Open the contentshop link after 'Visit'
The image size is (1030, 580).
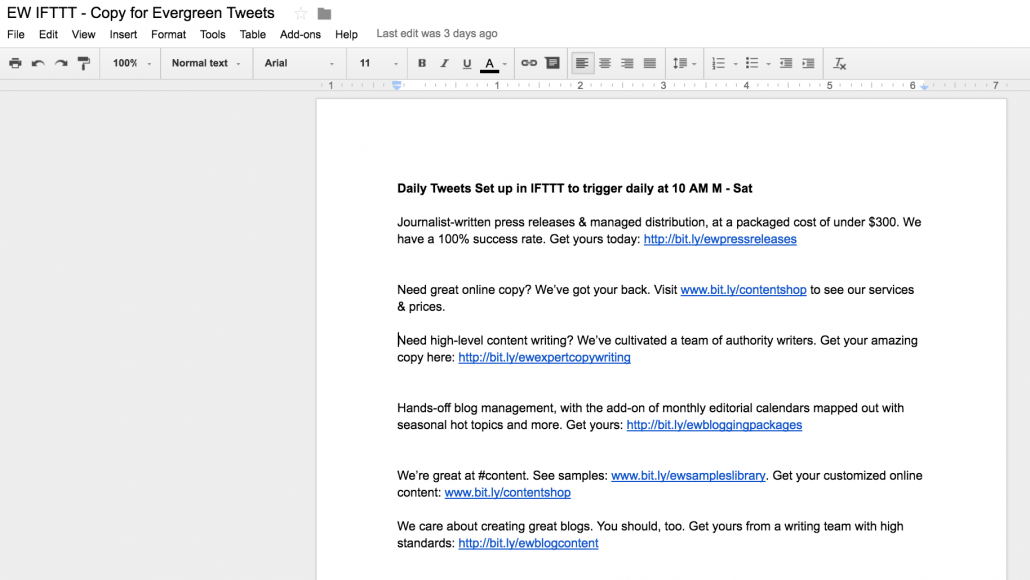point(743,290)
